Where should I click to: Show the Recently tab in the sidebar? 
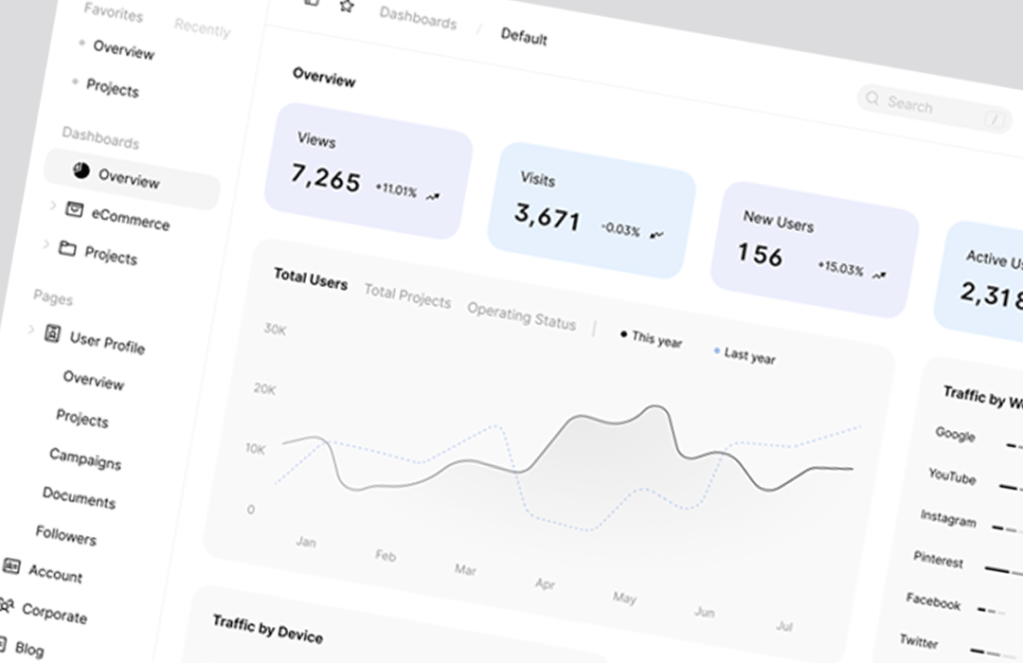click(202, 28)
